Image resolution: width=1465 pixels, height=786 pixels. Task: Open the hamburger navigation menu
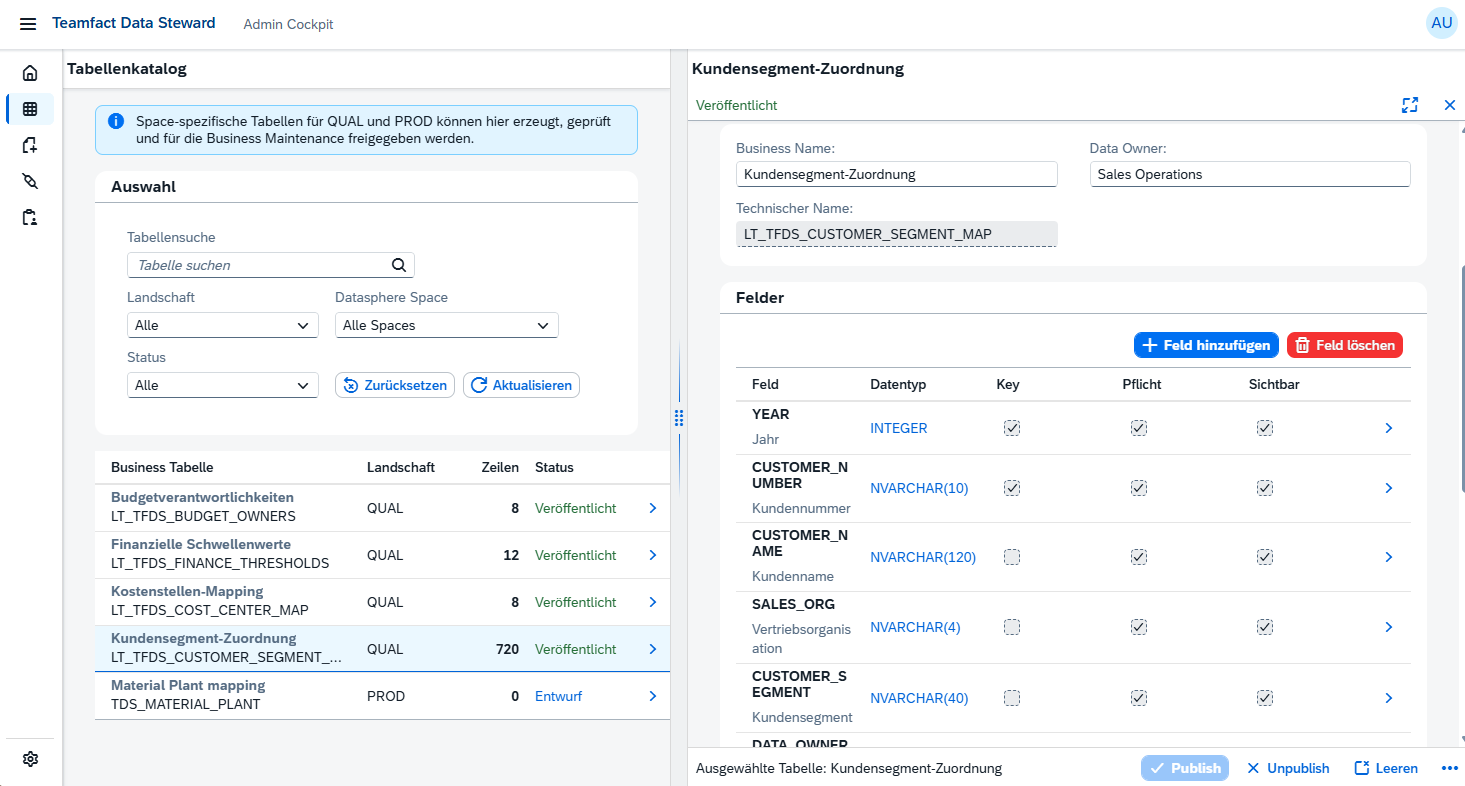pyautogui.click(x=28, y=24)
